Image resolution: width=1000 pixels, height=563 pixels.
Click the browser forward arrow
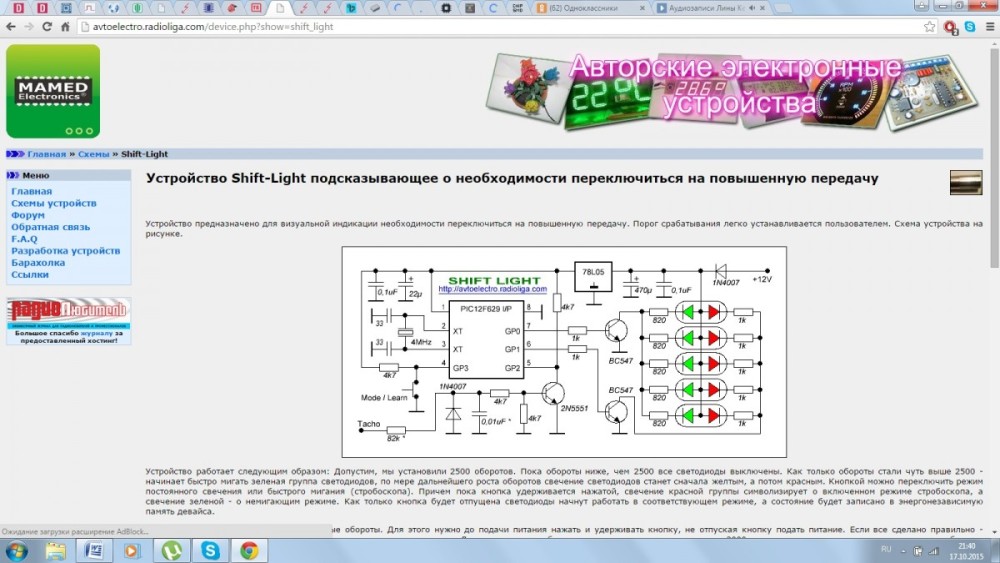coord(29,27)
